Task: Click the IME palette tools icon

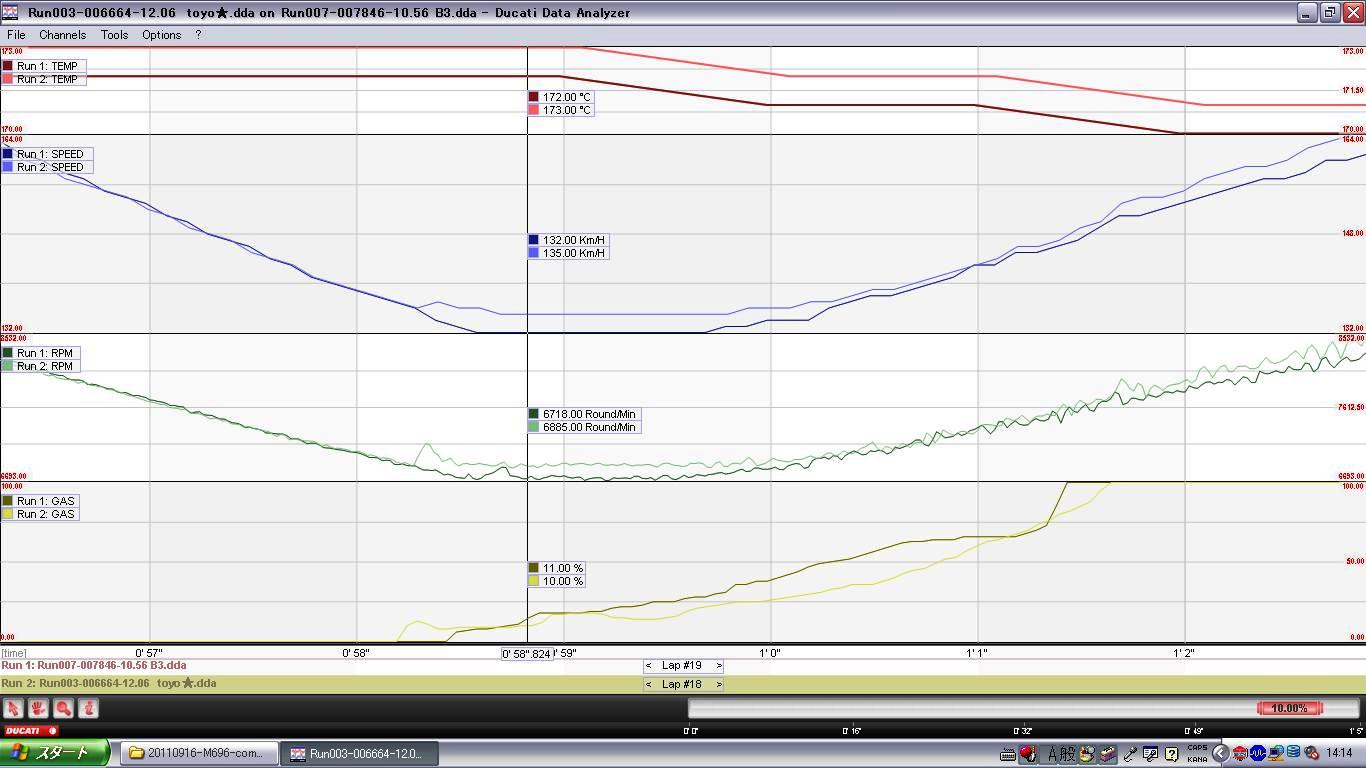Action: [x=1086, y=754]
